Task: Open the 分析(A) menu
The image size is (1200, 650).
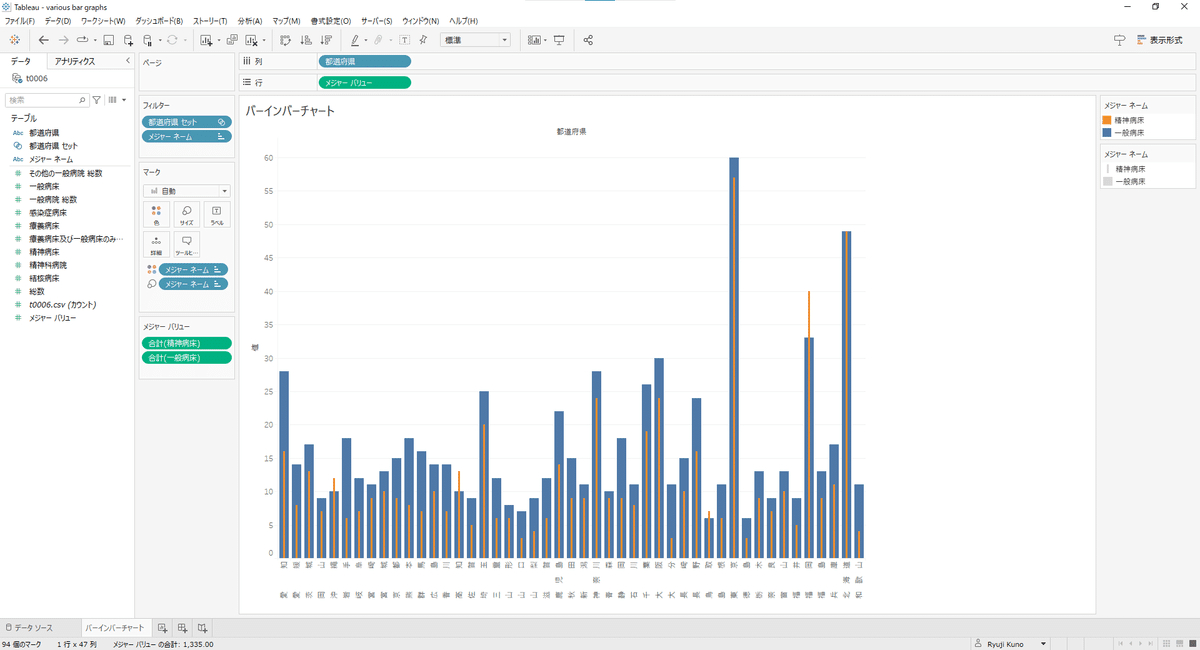Action: pyautogui.click(x=250, y=21)
